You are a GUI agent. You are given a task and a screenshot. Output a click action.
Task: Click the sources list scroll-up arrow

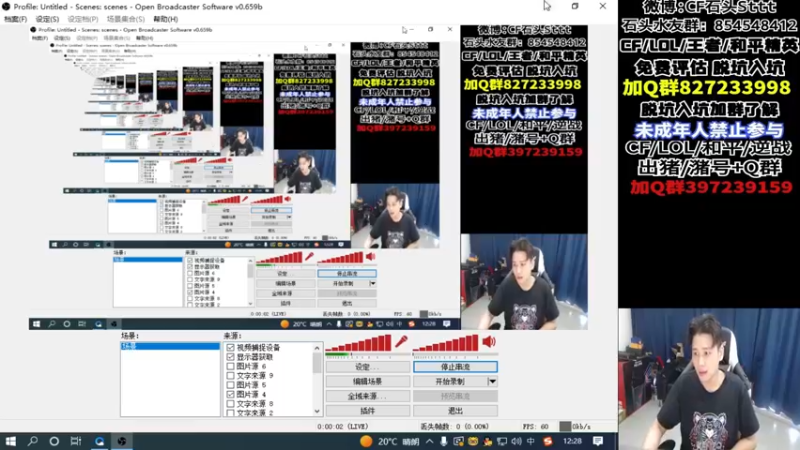(317, 348)
